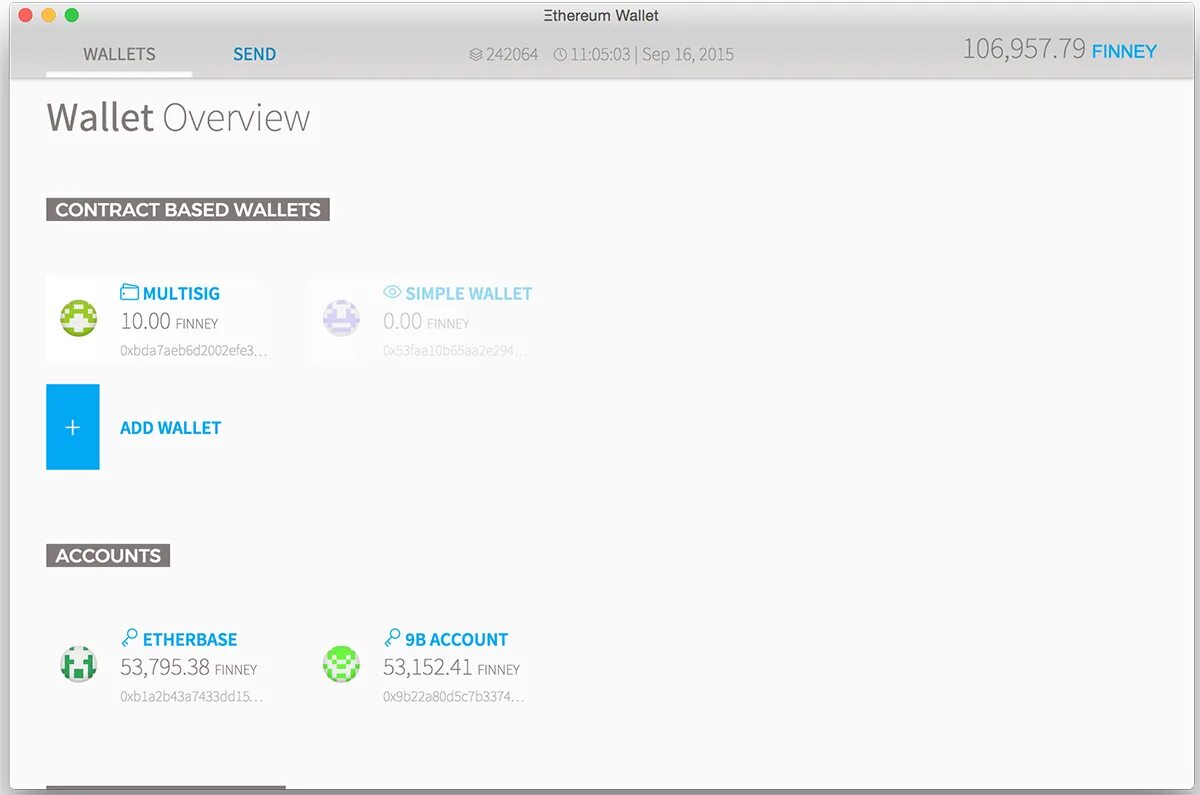Click the 53,795.38 FINNEY balance

[x=188, y=667]
